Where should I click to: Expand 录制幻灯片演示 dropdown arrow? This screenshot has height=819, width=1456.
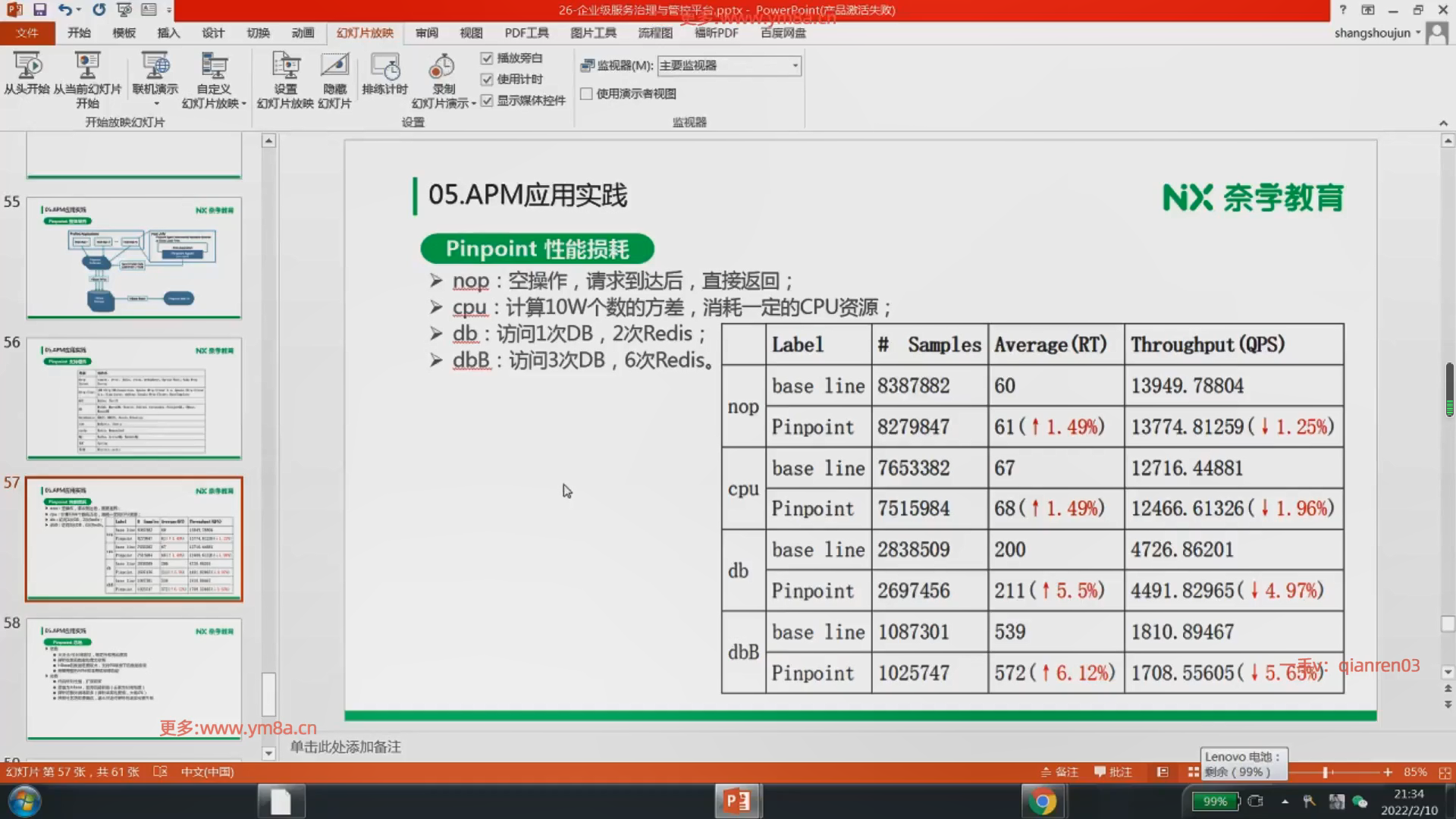point(473,104)
